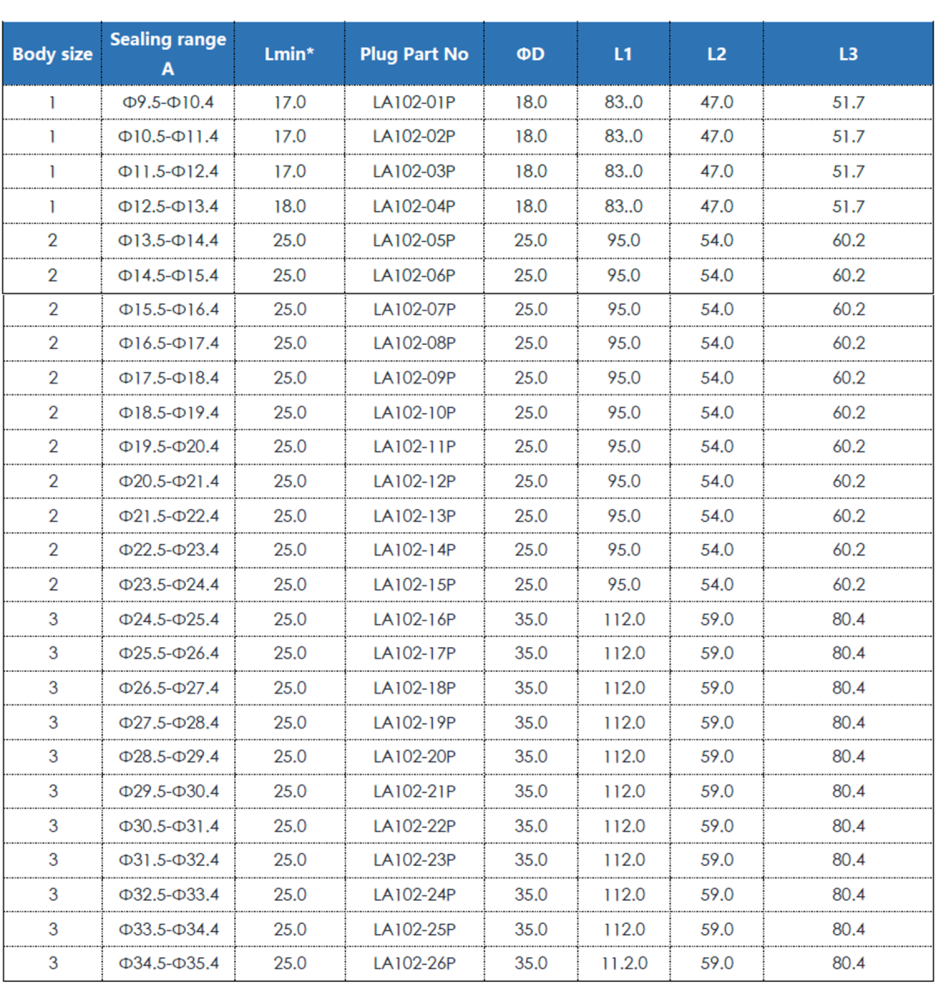Image resolution: width=936 pixels, height=987 pixels.
Task: Click sealing range Φ28.5-Φ29.4
Action: (x=169, y=756)
